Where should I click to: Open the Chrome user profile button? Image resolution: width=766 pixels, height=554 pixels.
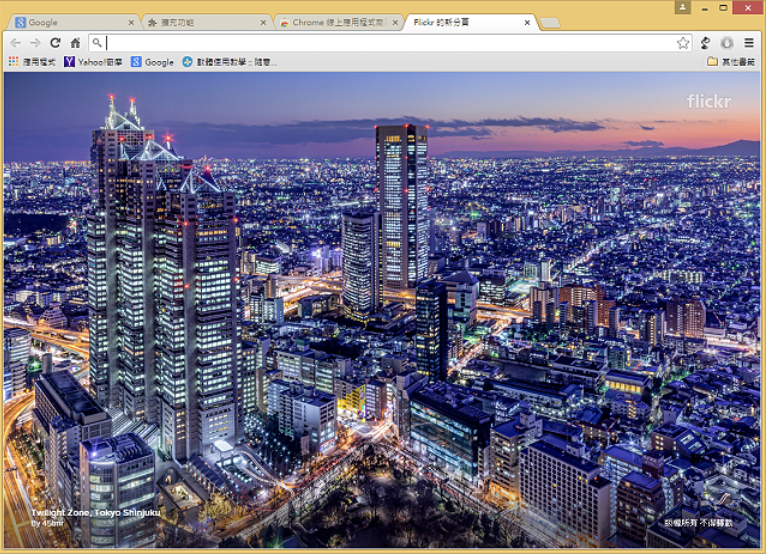682,7
